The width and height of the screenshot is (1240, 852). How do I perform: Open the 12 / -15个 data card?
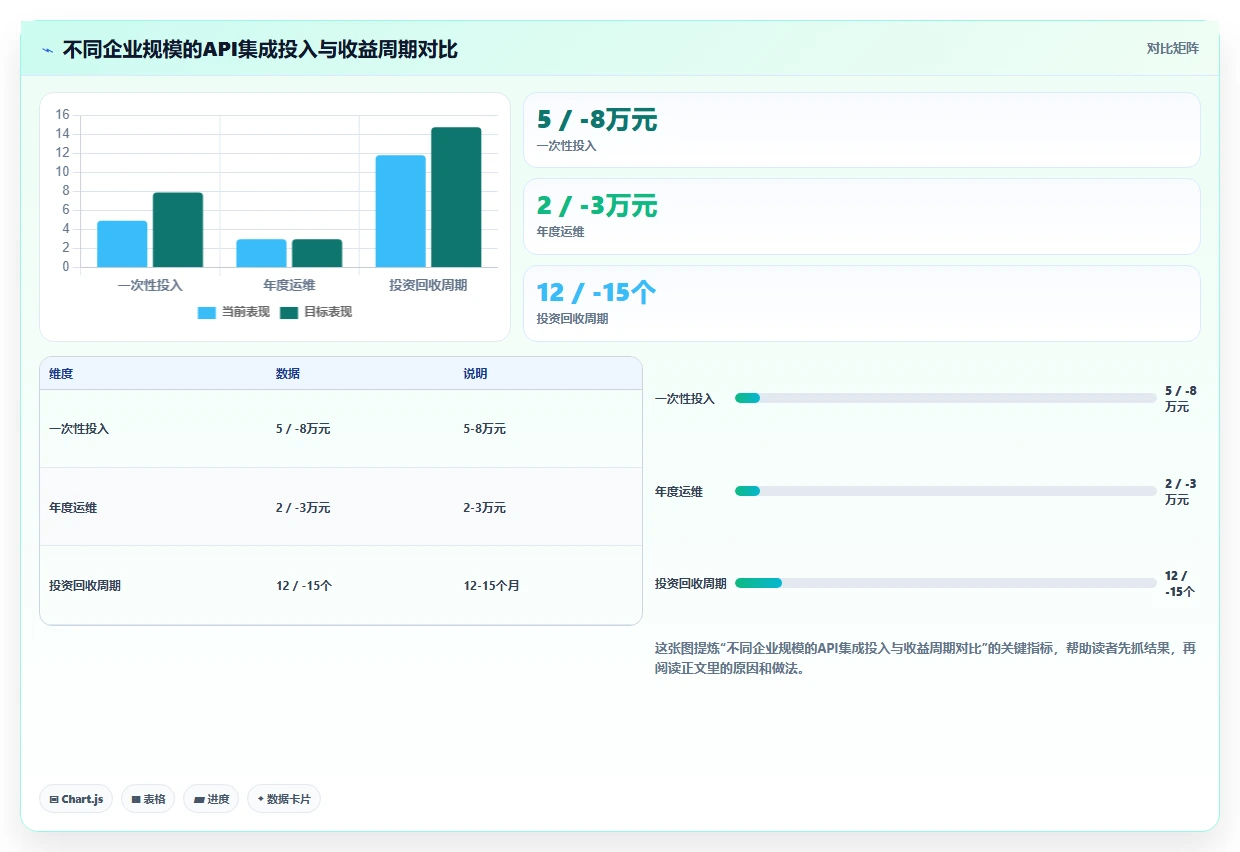pyautogui.click(x=861, y=303)
